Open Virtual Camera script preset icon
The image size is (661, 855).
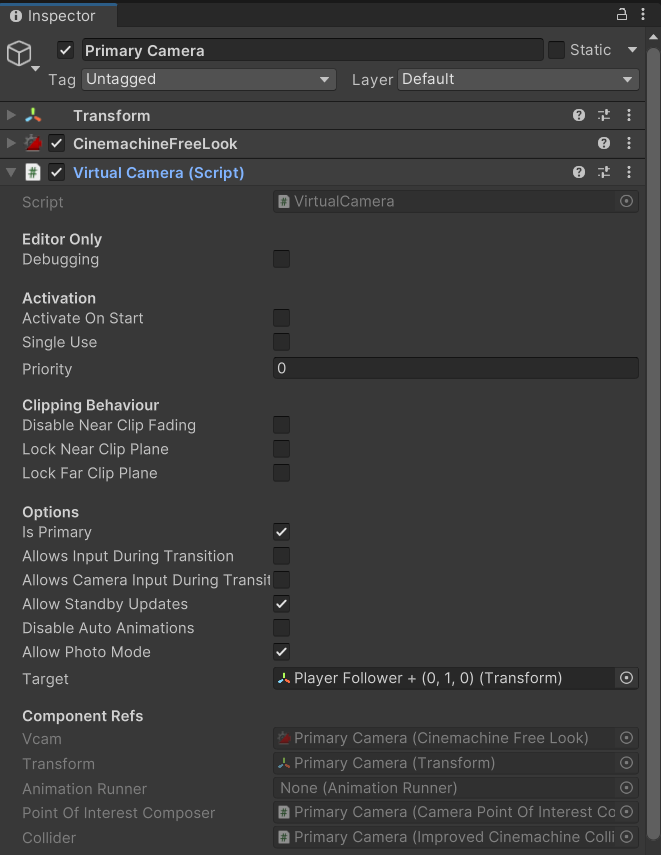[x=604, y=172]
